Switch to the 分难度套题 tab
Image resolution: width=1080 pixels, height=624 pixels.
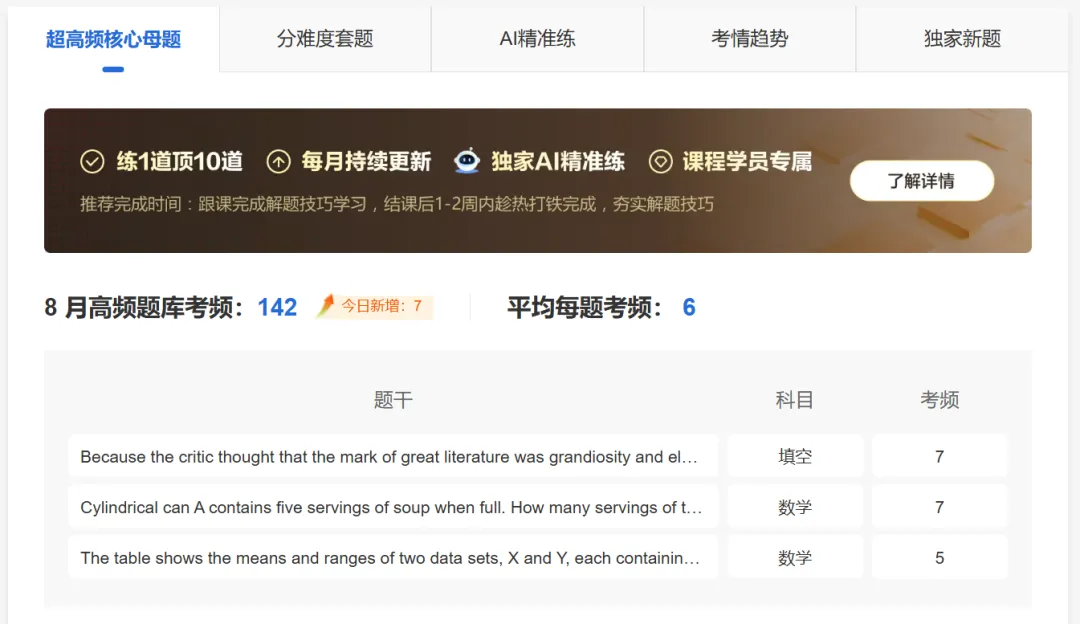(x=324, y=38)
